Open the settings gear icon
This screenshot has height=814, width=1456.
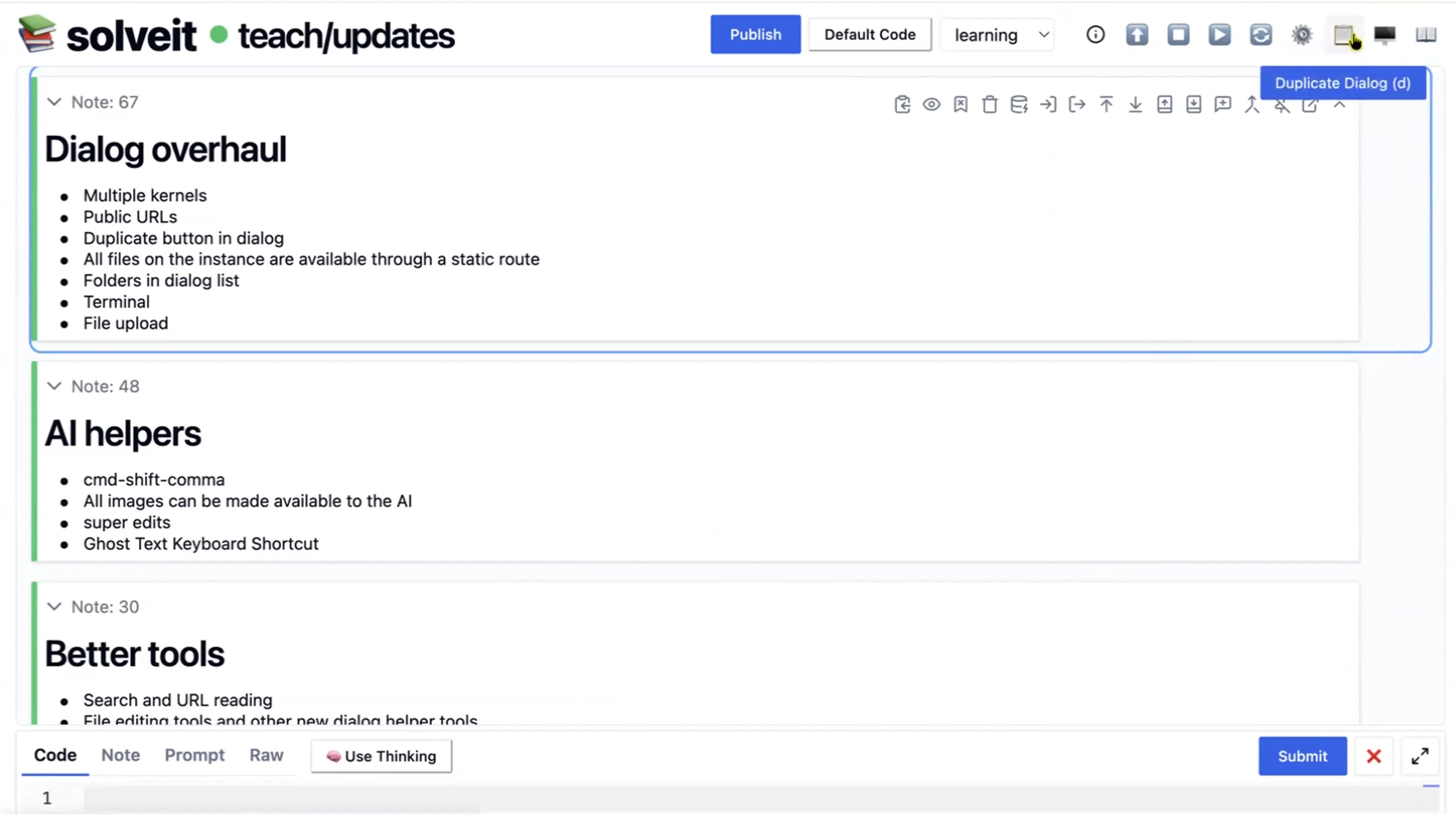coord(1301,35)
